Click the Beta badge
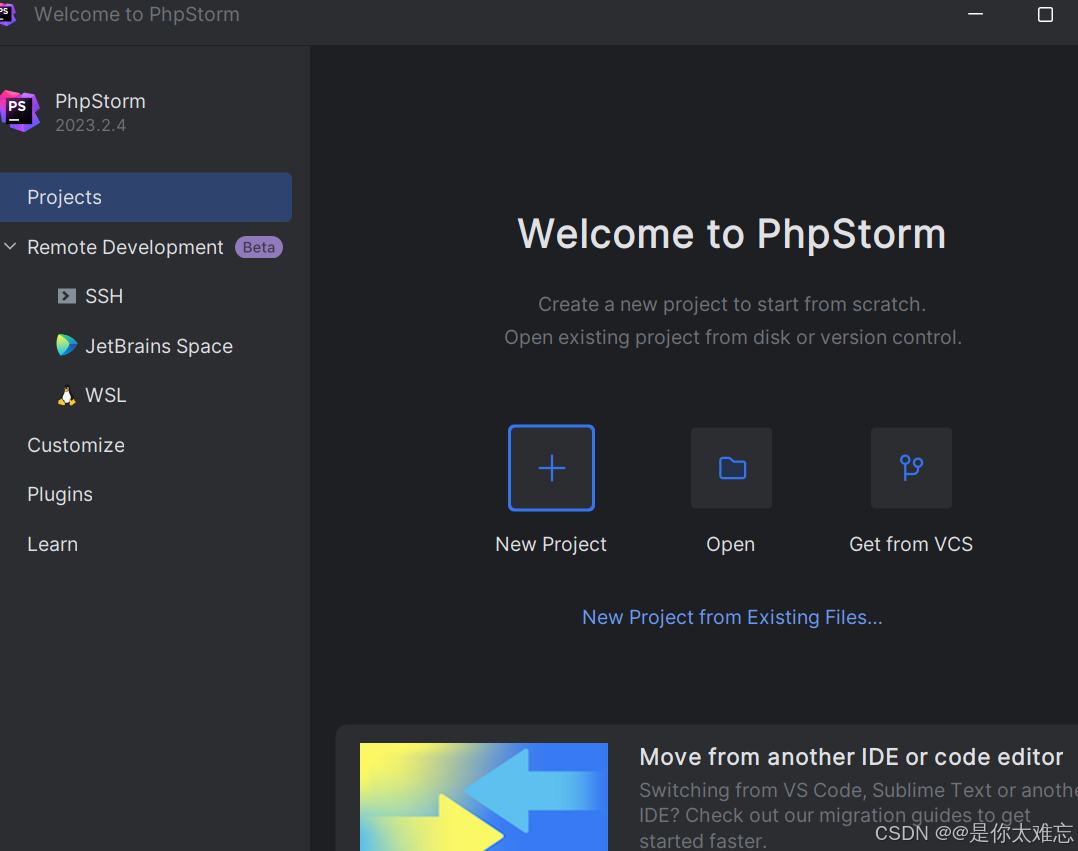The height and width of the screenshot is (851, 1078). [258, 247]
